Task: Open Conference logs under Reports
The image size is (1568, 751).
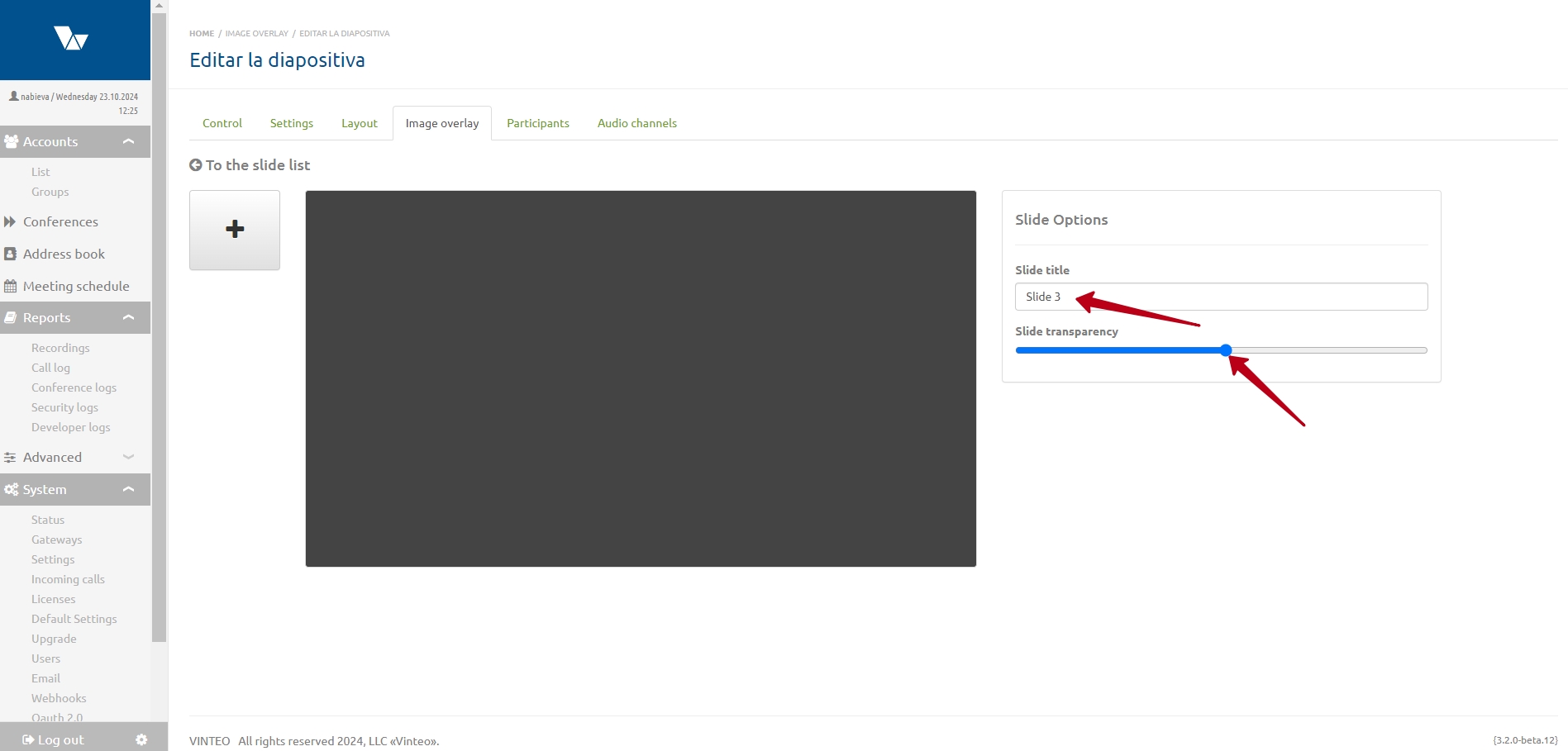Action: (74, 387)
